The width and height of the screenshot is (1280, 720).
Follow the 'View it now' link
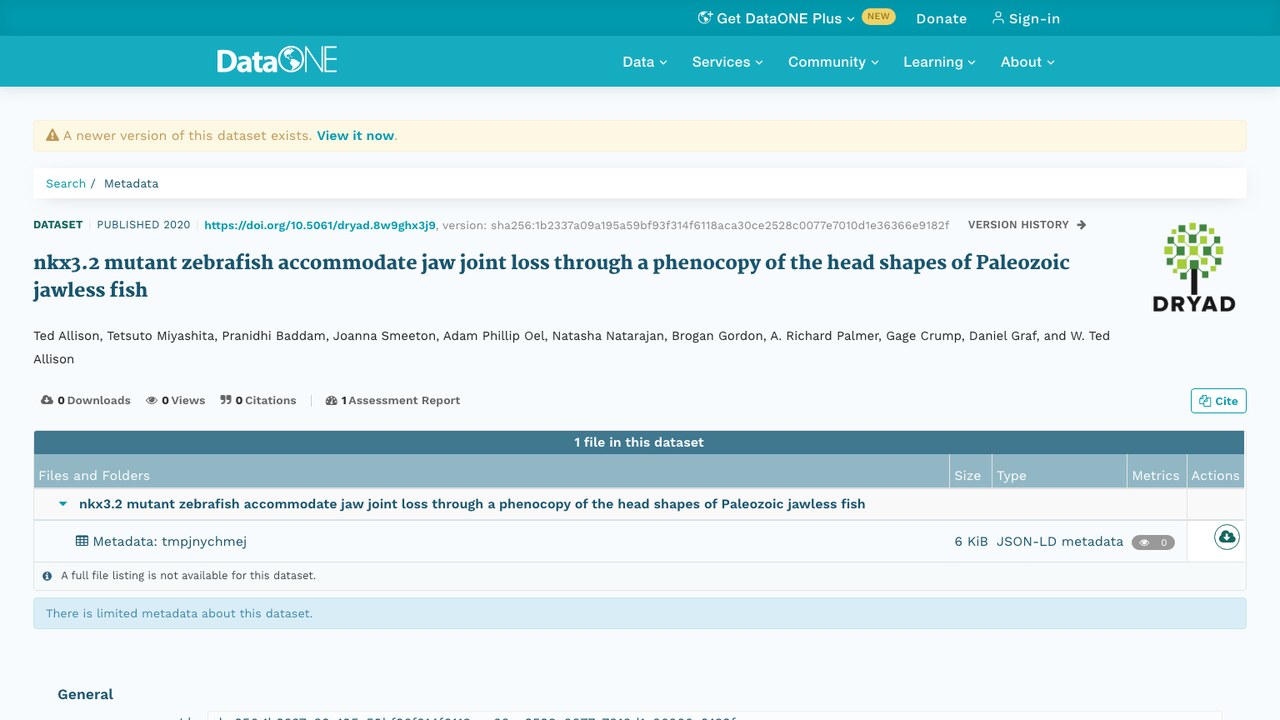(355, 135)
